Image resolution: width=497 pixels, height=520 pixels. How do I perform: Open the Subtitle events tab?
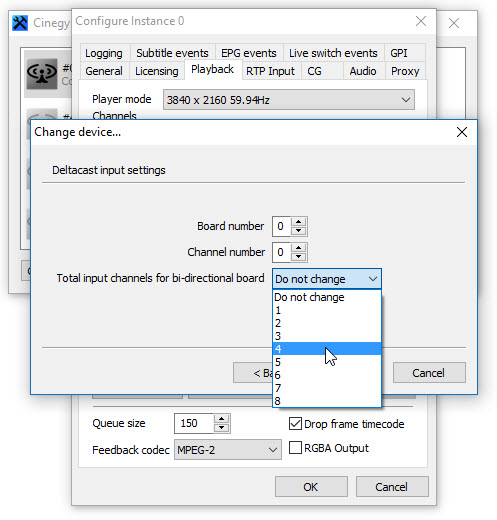pyautogui.click(x=172, y=53)
